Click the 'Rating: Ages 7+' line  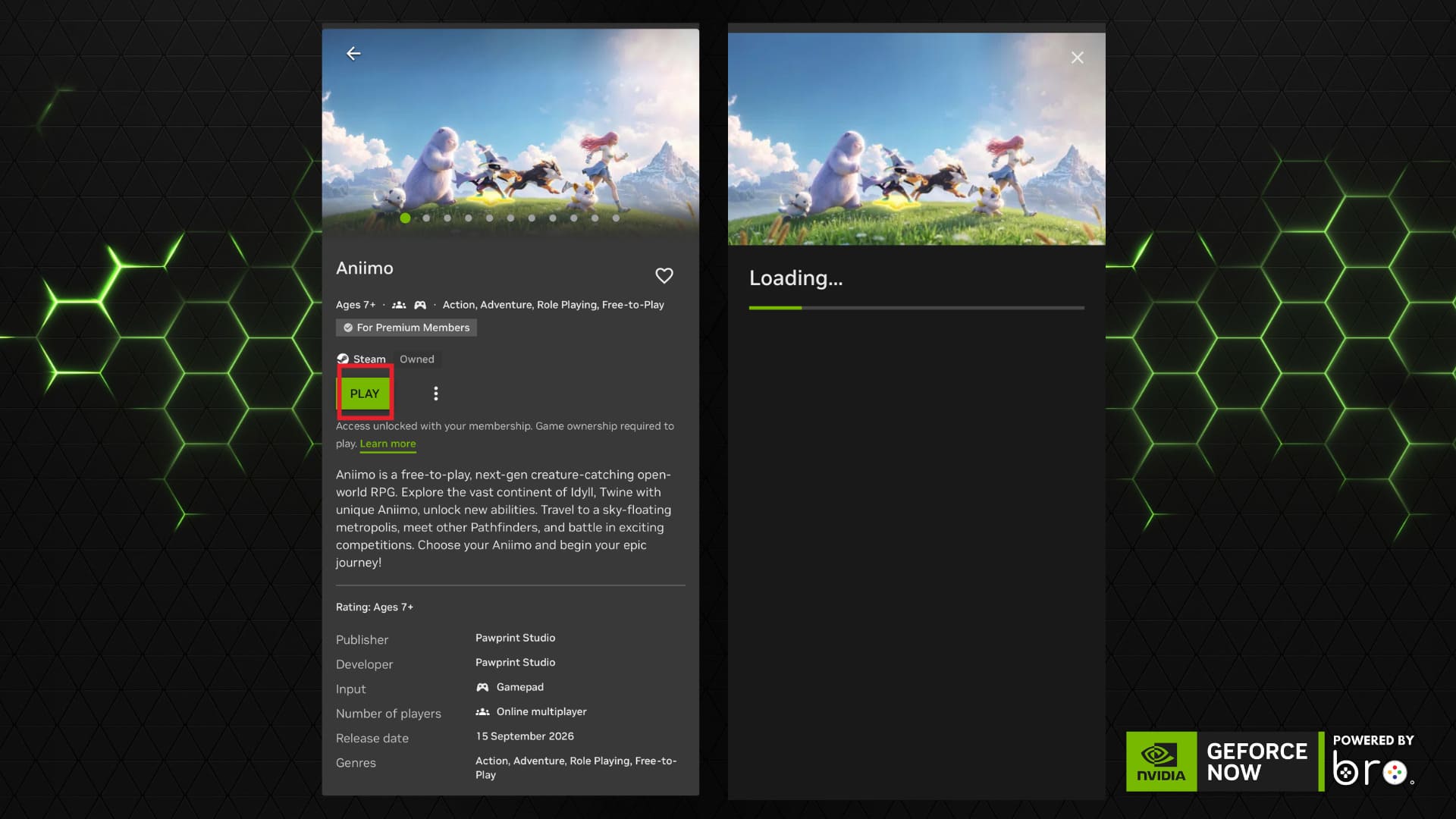tap(375, 607)
